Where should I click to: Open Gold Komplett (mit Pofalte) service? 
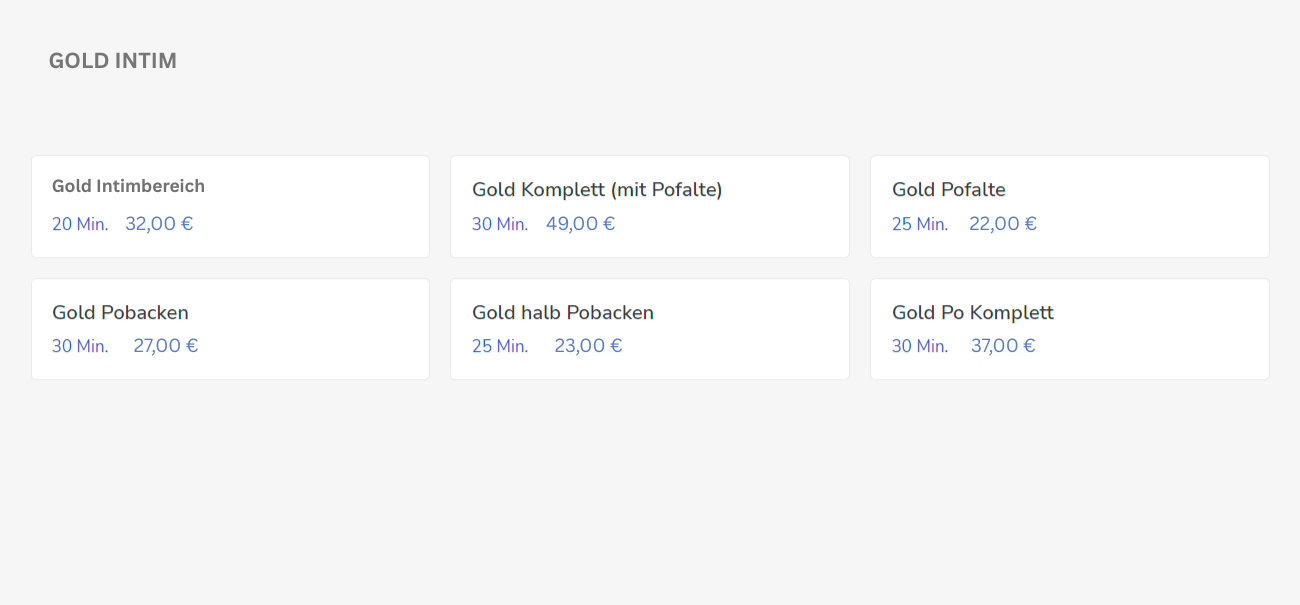650,206
